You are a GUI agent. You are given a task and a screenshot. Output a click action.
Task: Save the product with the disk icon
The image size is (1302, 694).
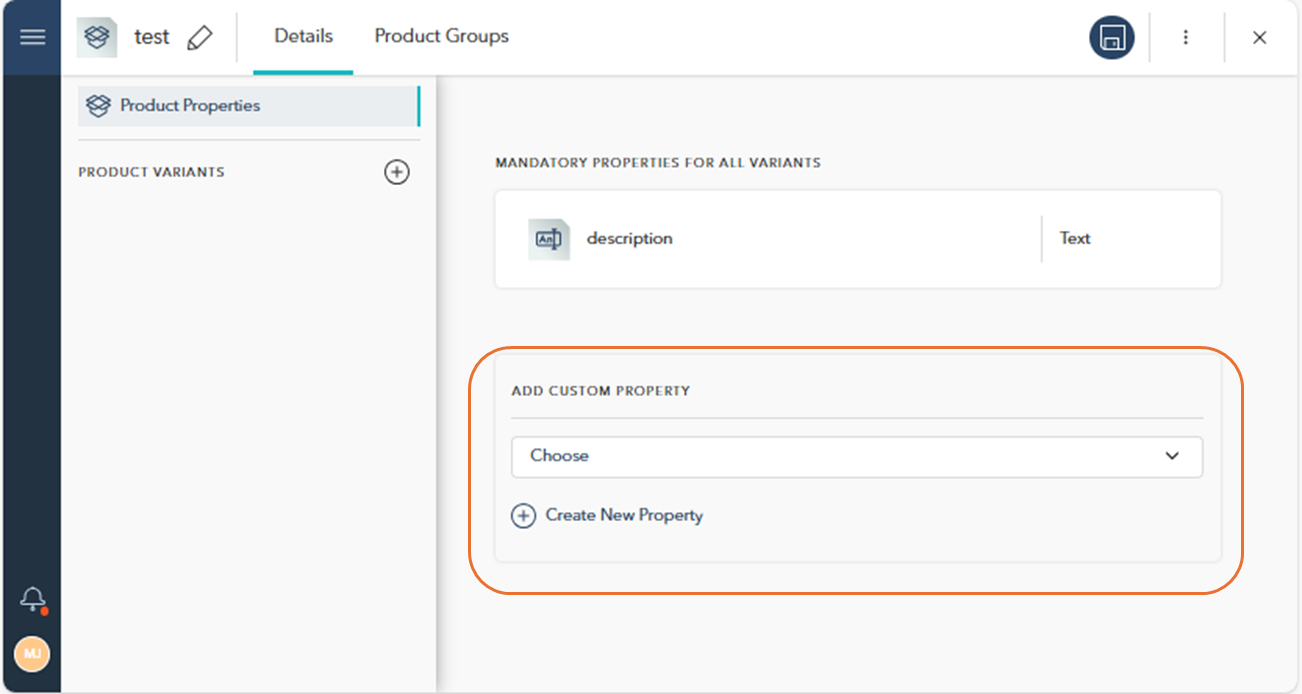click(1111, 38)
